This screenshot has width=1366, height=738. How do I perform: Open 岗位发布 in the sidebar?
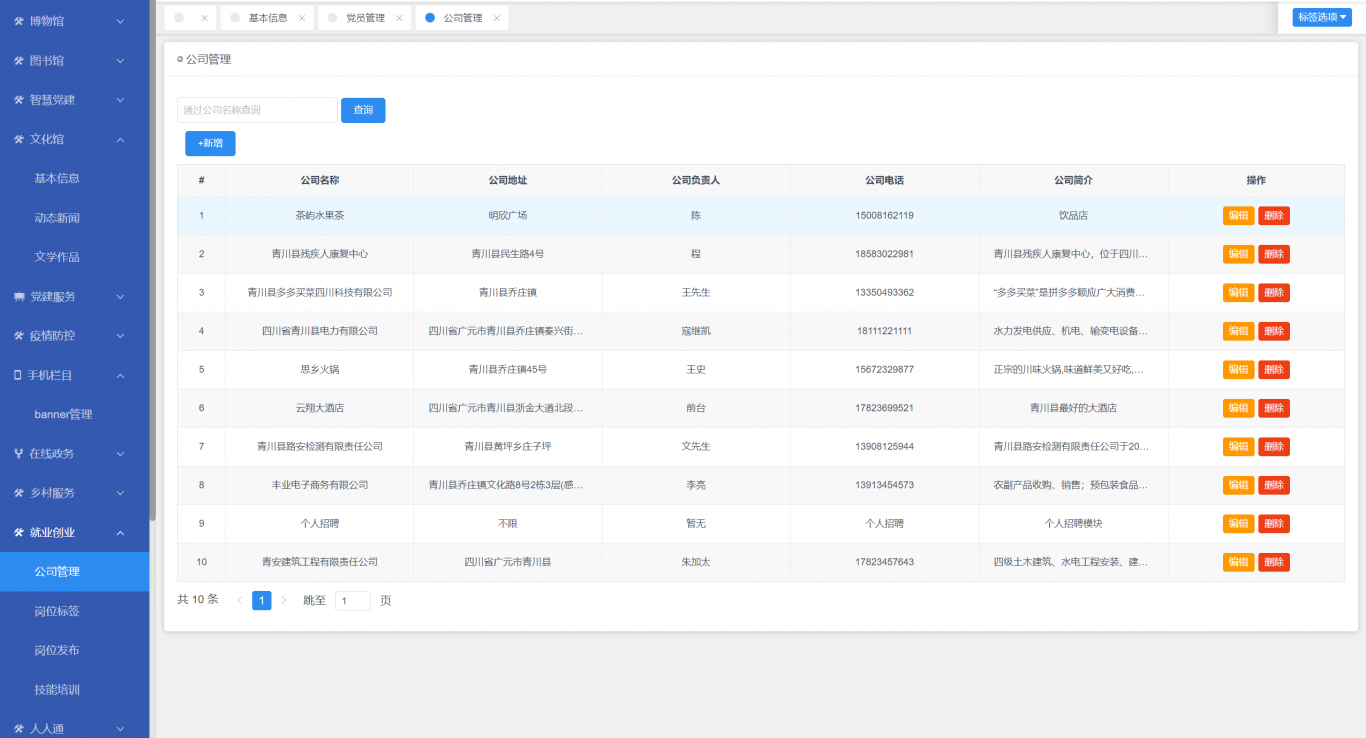click(57, 650)
